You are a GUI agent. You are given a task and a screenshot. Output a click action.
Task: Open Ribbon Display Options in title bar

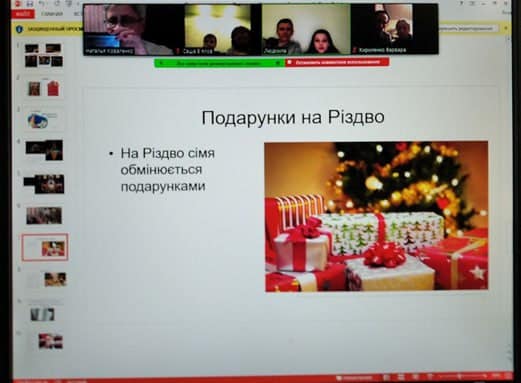(x=472, y=3)
